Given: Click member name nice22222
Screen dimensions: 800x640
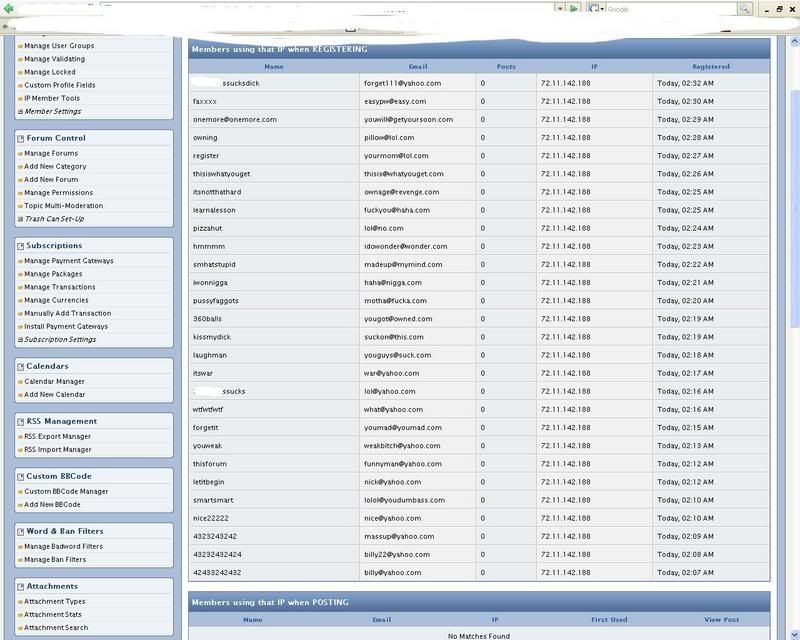Looking at the screenshot, I should tap(211, 519).
